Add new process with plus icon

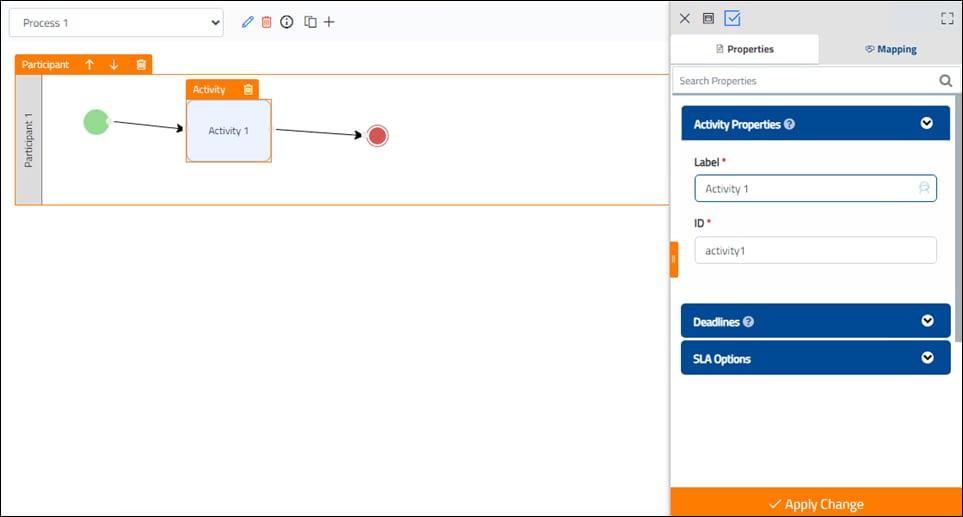pos(329,22)
